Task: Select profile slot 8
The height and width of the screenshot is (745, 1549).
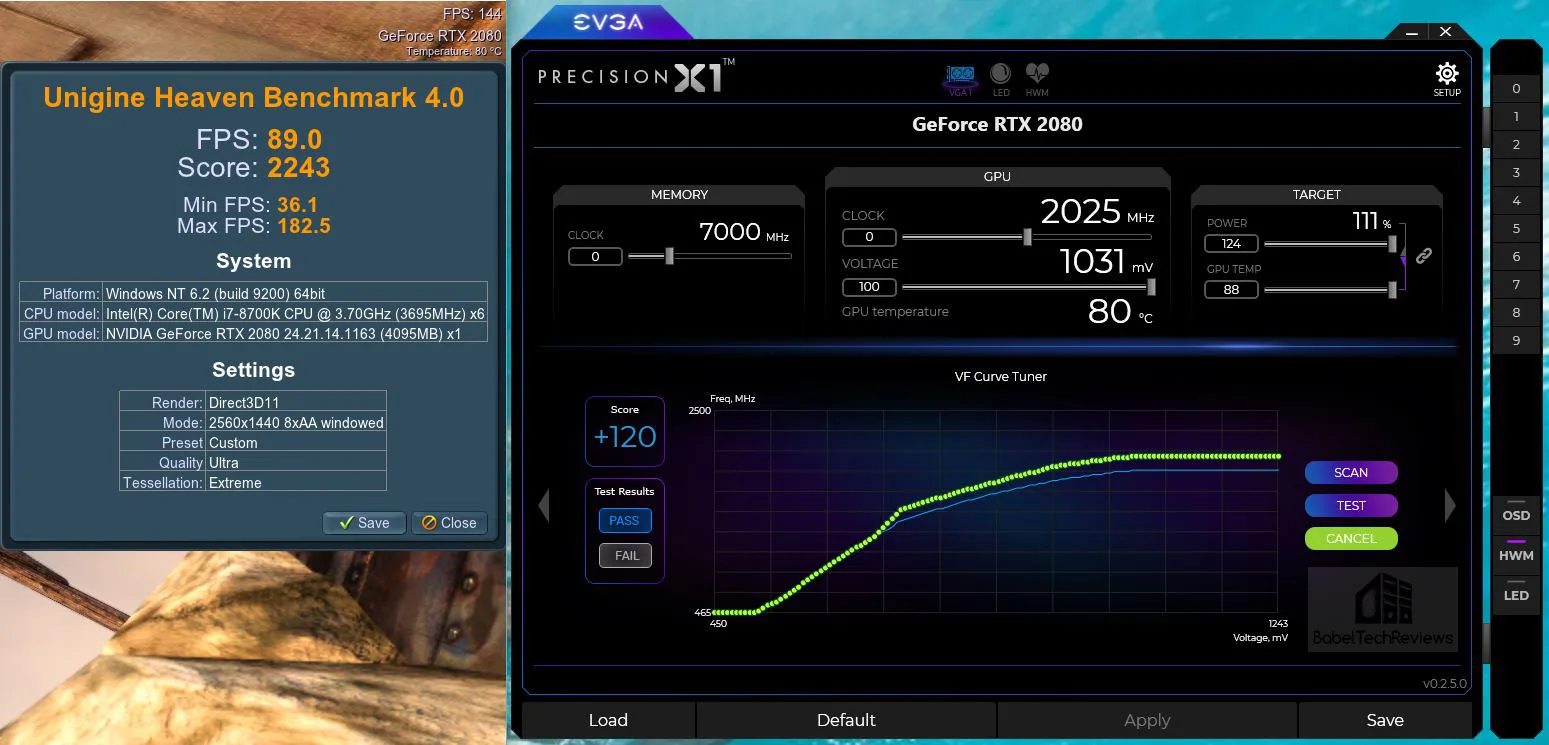Action: (x=1516, y=313)
